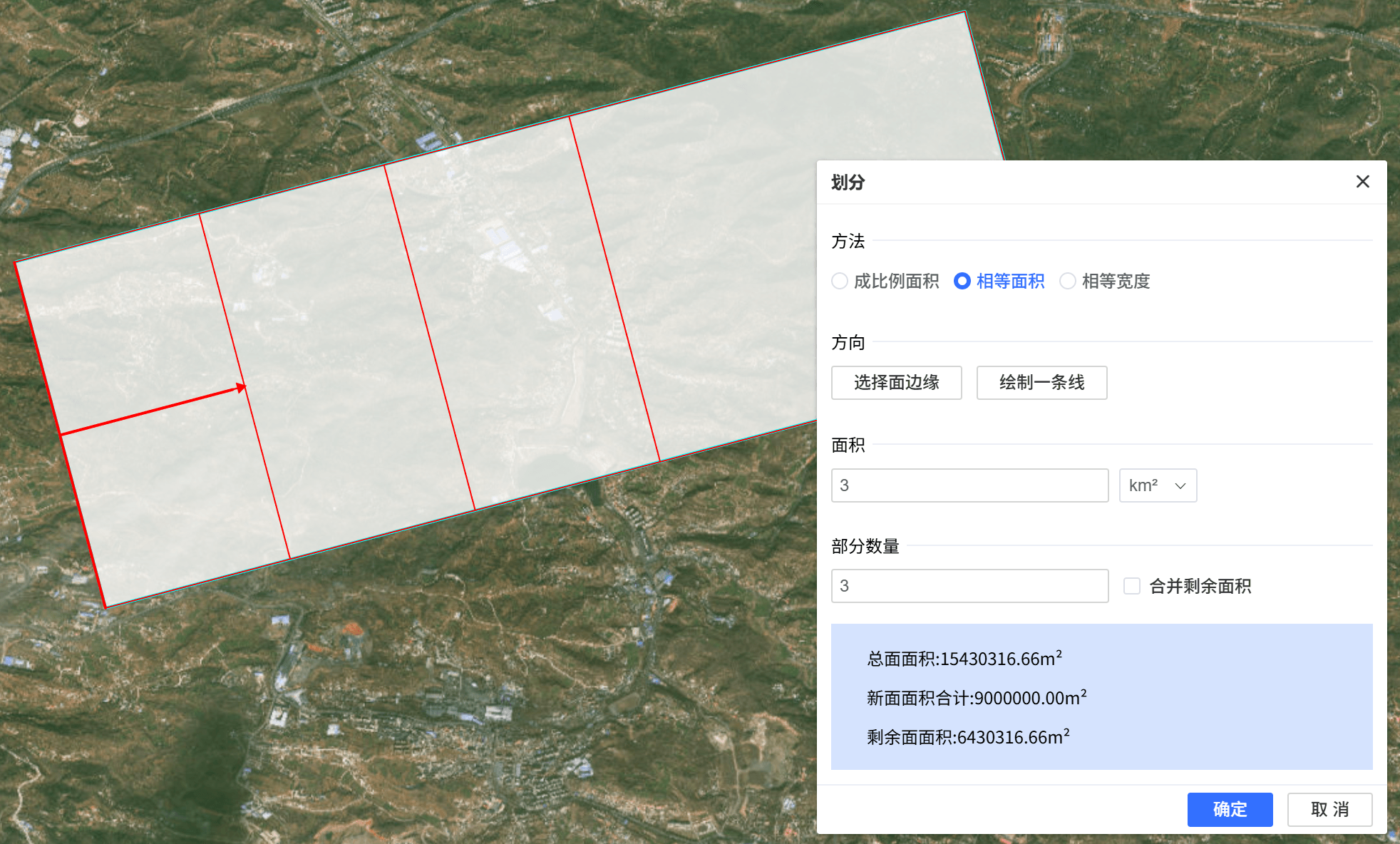Click the red direction arrow head

coord(241,388)
